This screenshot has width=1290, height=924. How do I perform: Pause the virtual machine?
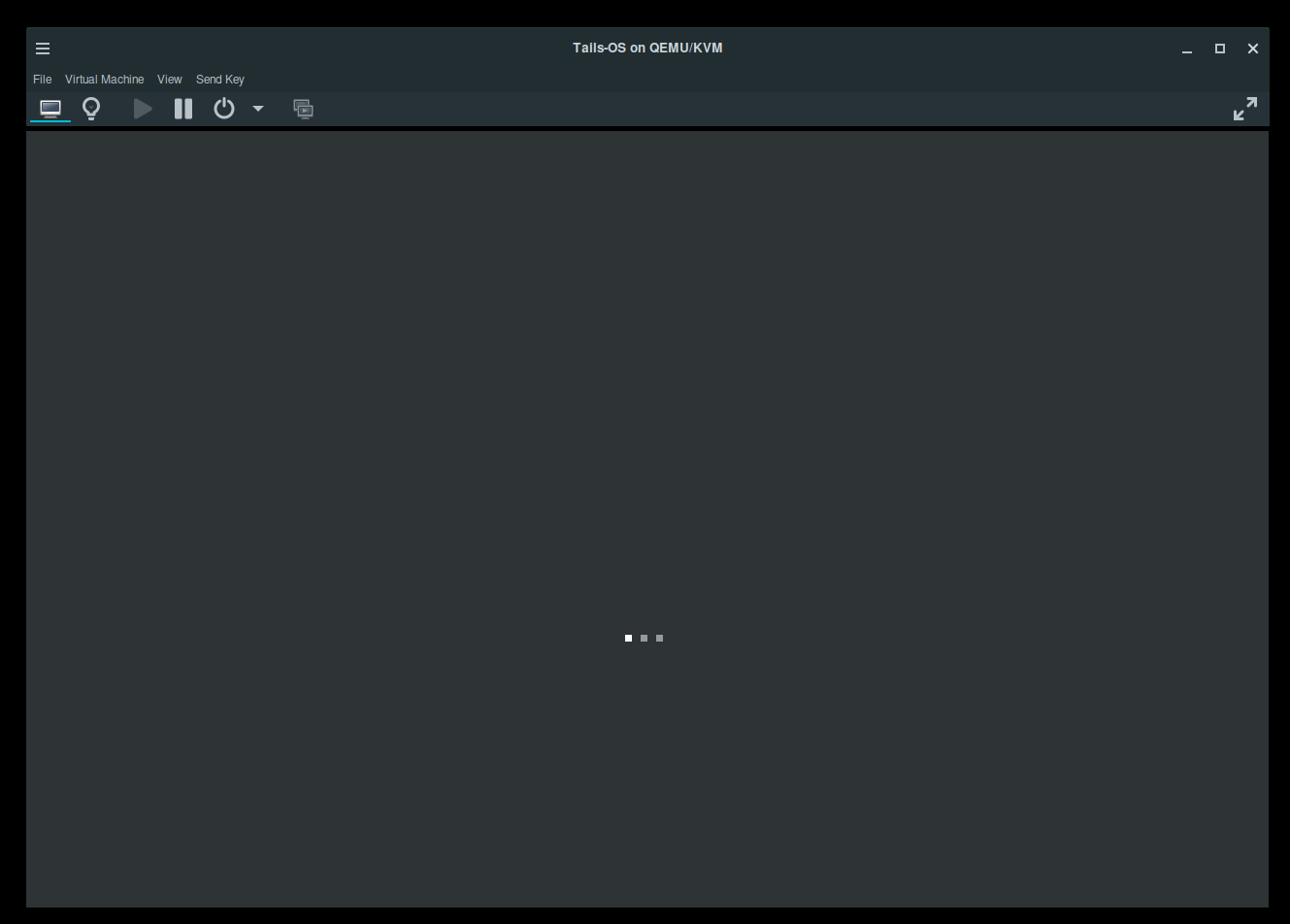(183, 109)
